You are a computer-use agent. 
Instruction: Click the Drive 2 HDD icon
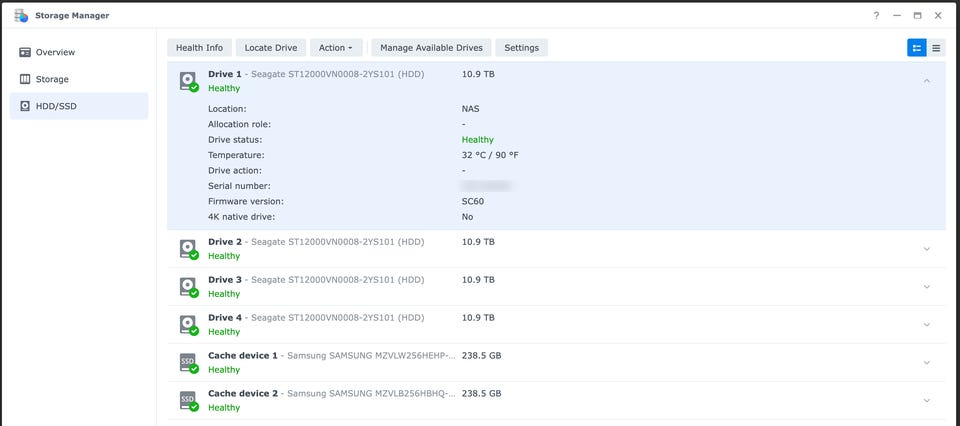[x=189, y=249]
